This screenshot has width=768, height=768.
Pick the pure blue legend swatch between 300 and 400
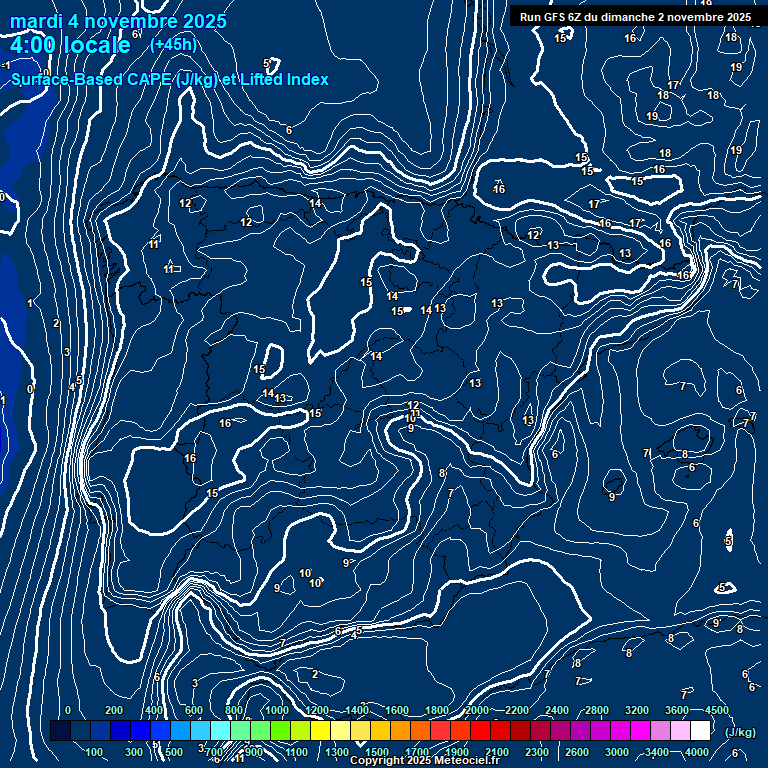(x=141, y=730)
